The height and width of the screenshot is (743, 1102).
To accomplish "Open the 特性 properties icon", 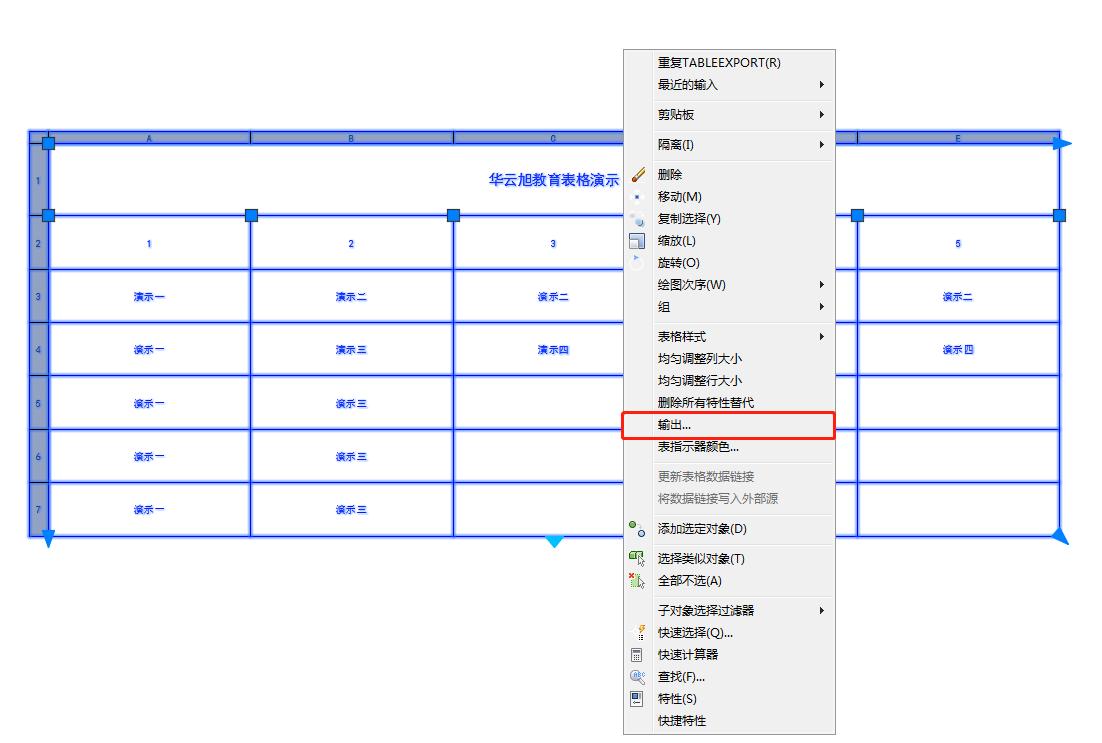I will coord(637,699).
